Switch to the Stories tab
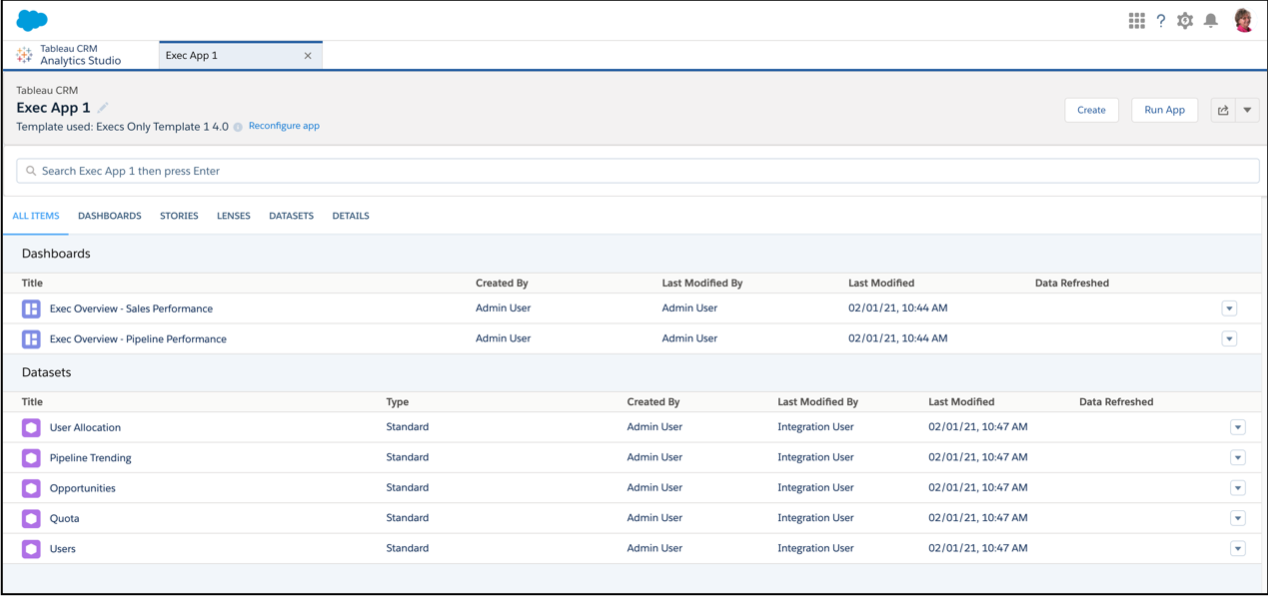Viewport: 1268px width, 596px height. click(179, 216)
